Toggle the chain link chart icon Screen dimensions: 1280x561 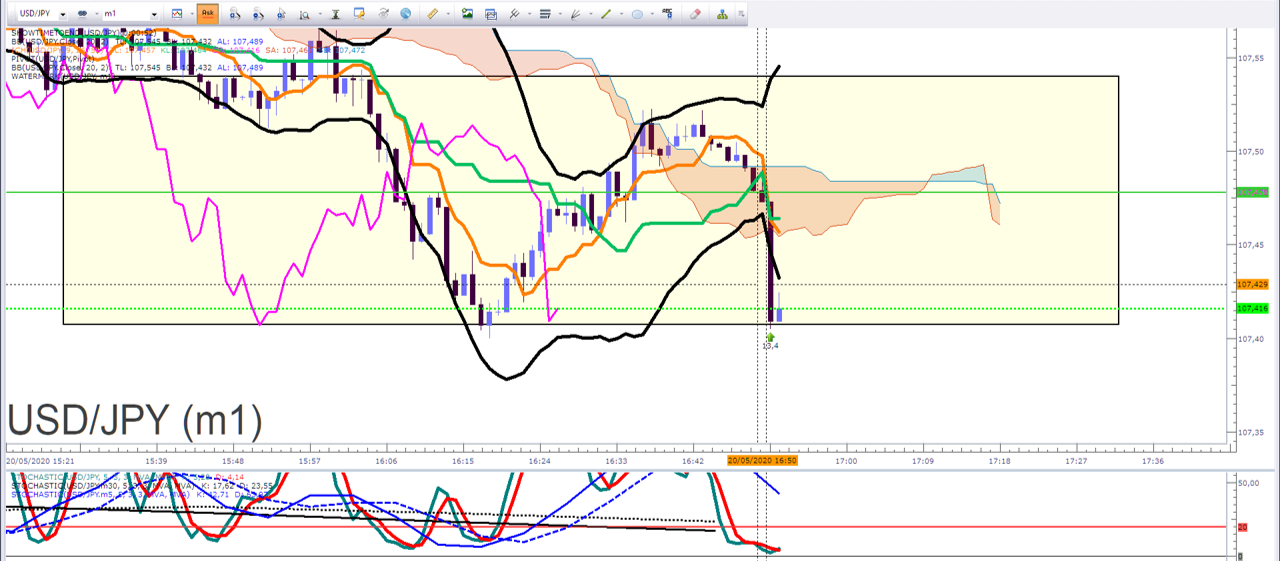[x=82, y=14]
